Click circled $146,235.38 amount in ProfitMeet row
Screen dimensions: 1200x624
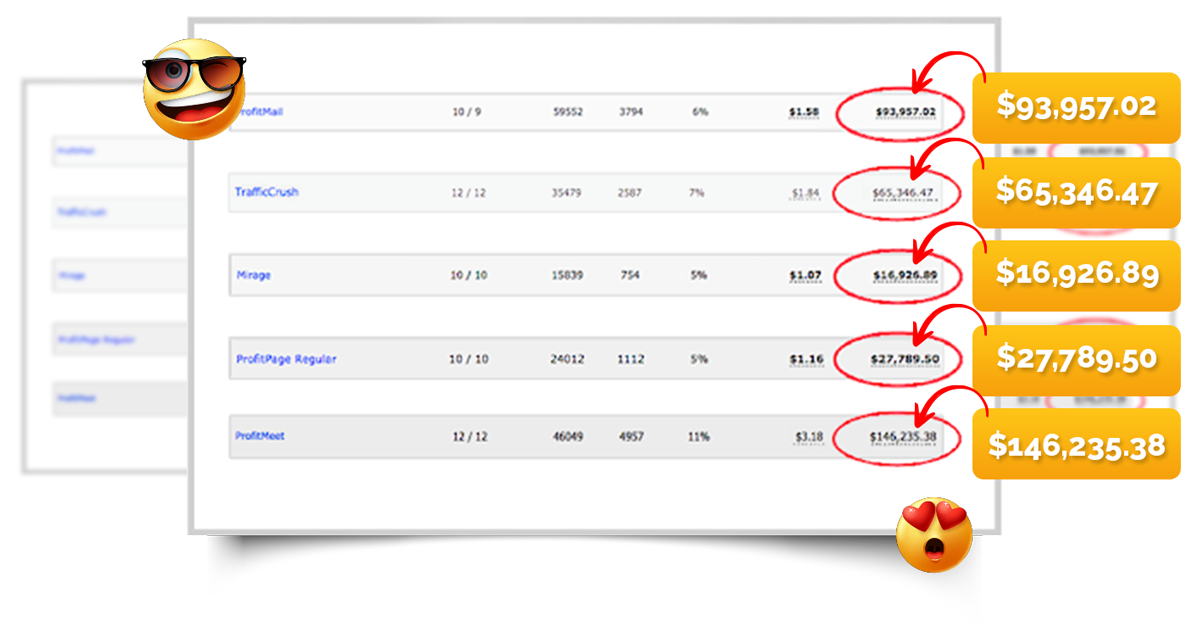pos(901,437)
